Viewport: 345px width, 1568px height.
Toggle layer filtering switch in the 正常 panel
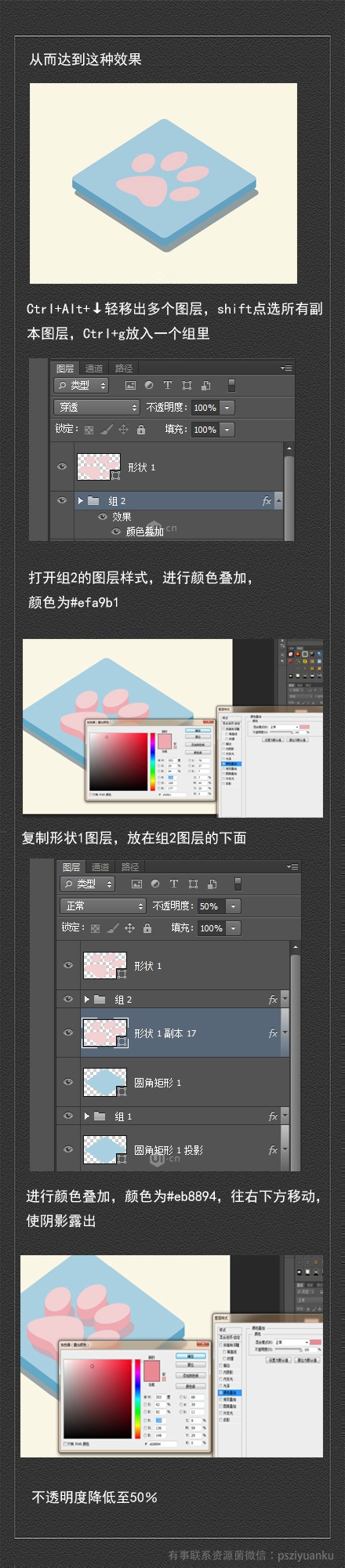pos(238,884)
